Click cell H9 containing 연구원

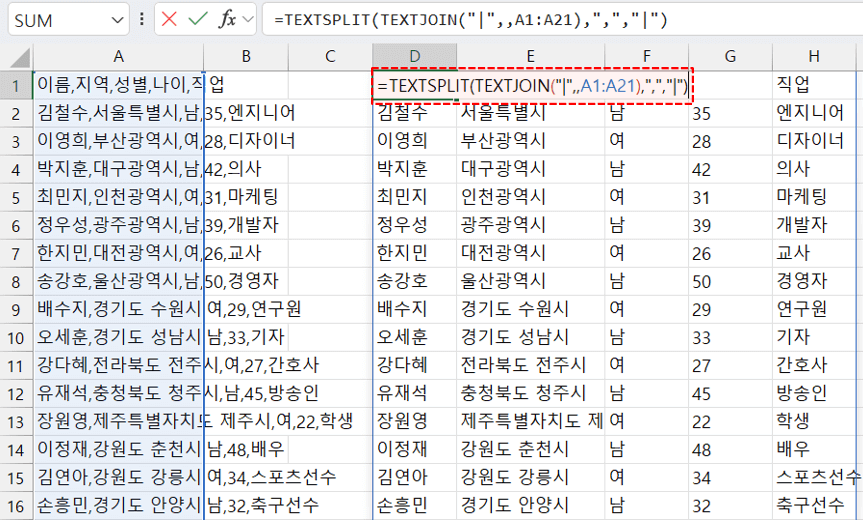814,310
